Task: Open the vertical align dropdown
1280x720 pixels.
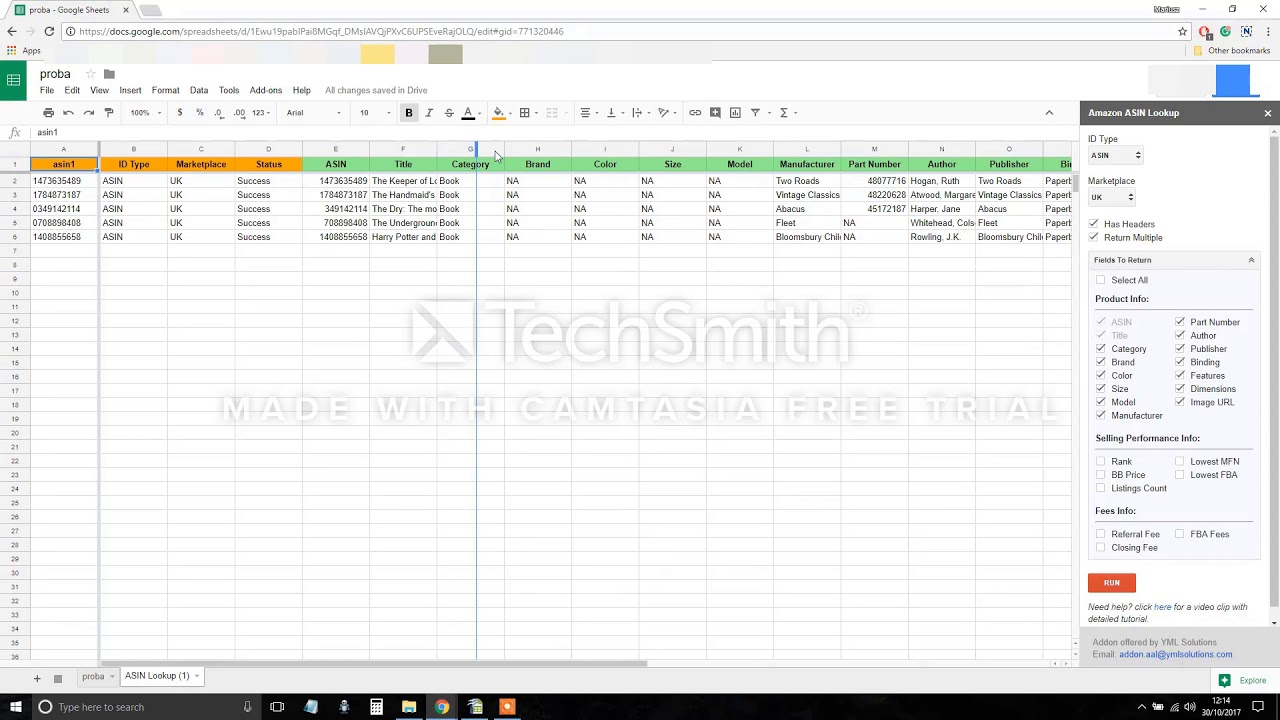Action: [615, 113]
